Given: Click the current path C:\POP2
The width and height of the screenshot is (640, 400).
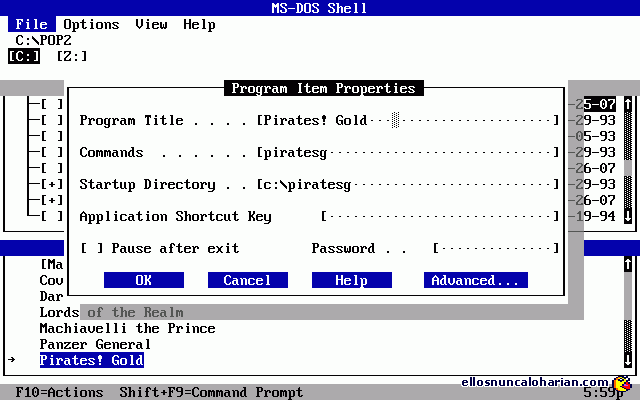Looking at the screenshot, I should (x=44, y=40).
